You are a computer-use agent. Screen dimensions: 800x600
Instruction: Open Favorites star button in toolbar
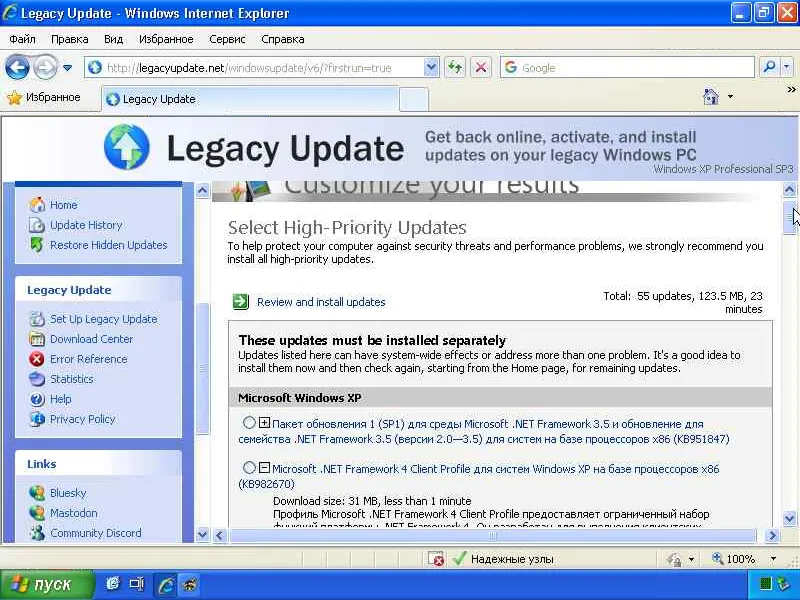click(44, 97)
